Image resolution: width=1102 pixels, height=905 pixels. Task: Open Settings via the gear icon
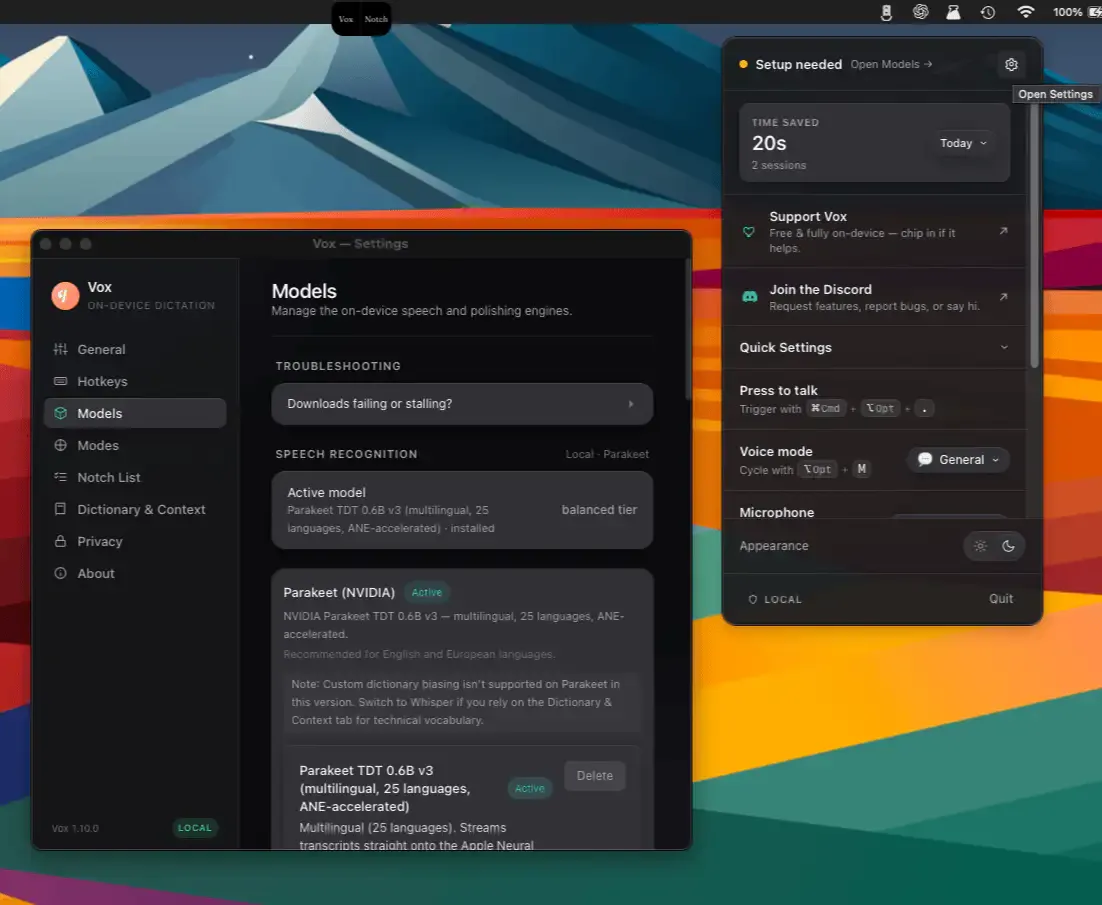[1011, 65]
